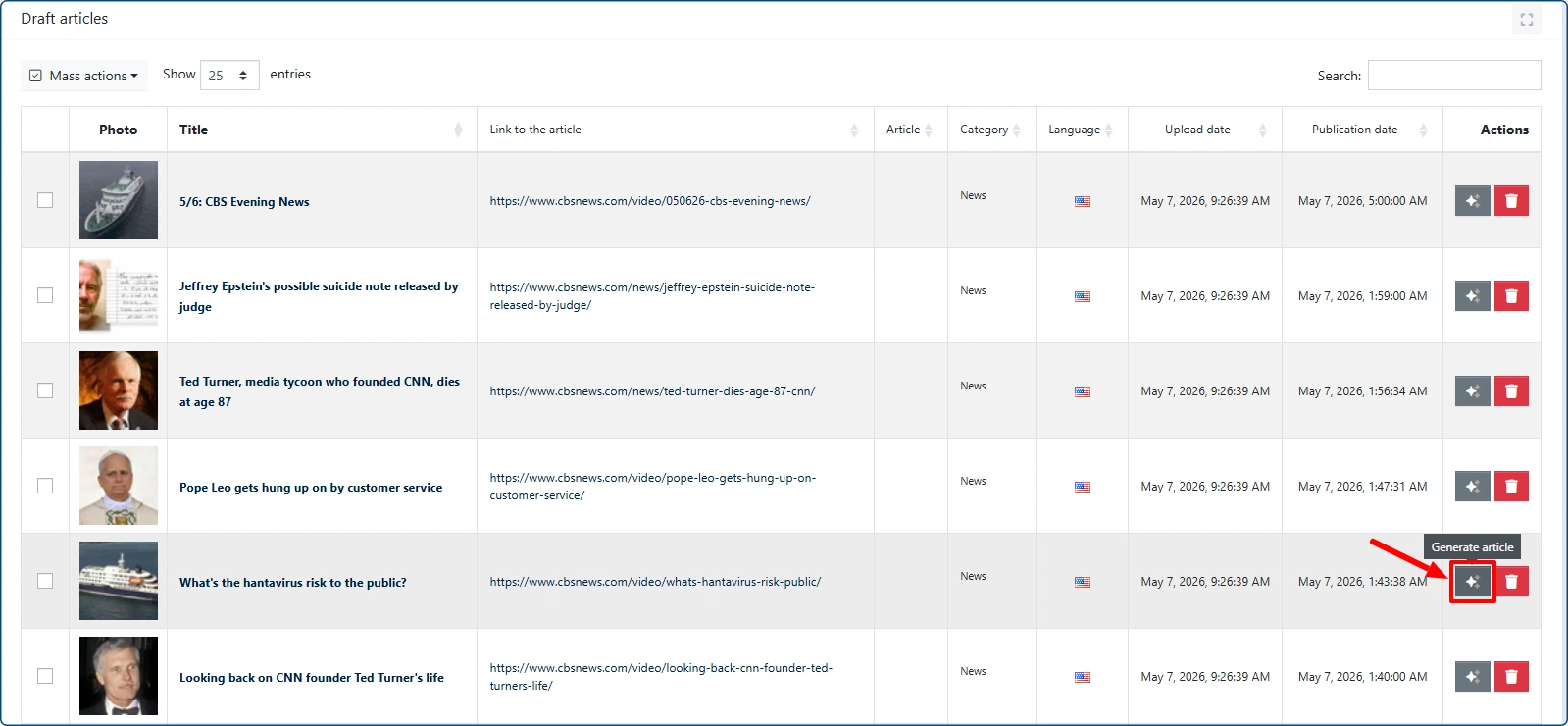Image resolution: width=1568 pixels, height=726 pixels.
Task: Delete the Ted Turner dies at 87 draft
Action: point(1511,391)
